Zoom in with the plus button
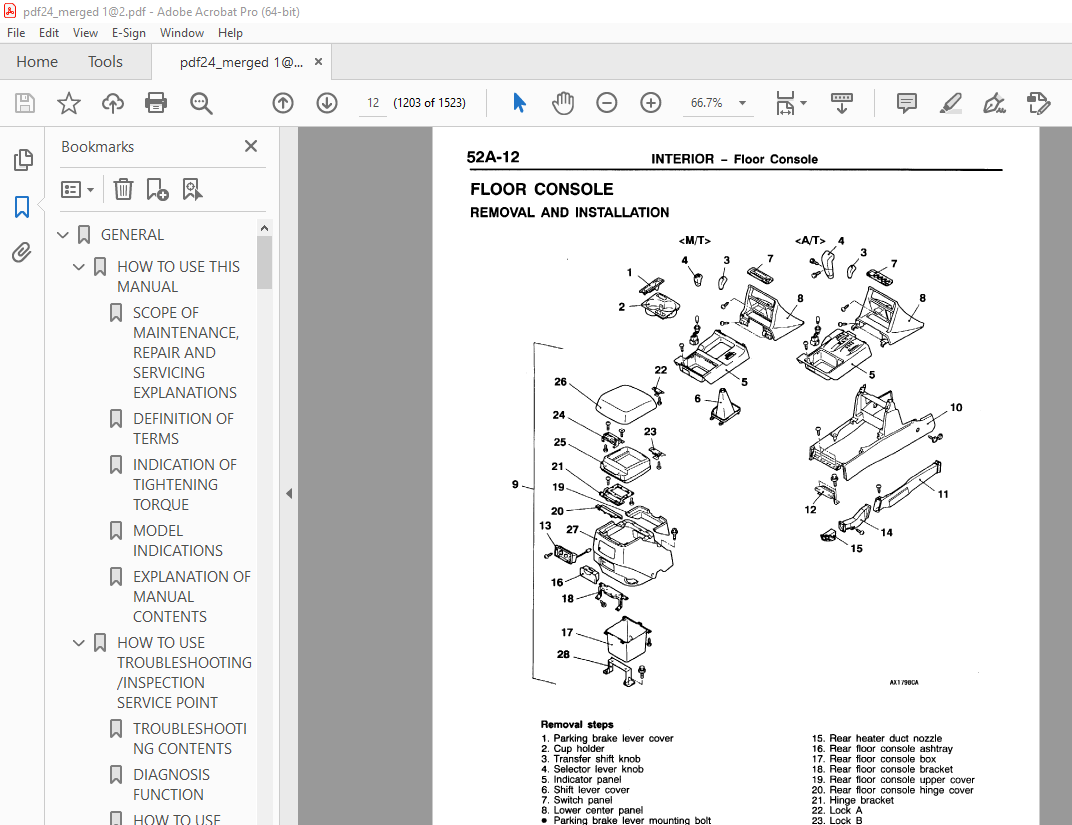Viewport: 1072px width, 825px height. pos(650,103)
